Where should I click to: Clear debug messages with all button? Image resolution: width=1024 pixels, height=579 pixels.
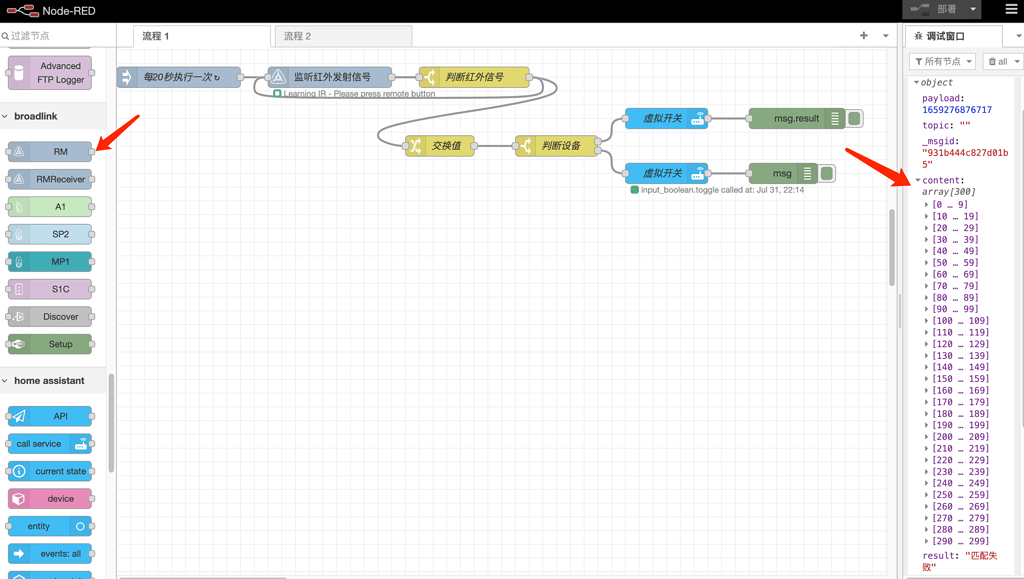click(1000, 61)
